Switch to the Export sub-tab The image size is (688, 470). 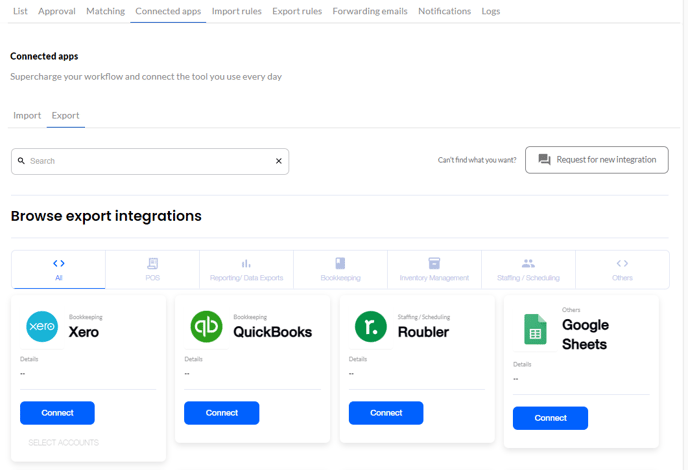(65, 115)
